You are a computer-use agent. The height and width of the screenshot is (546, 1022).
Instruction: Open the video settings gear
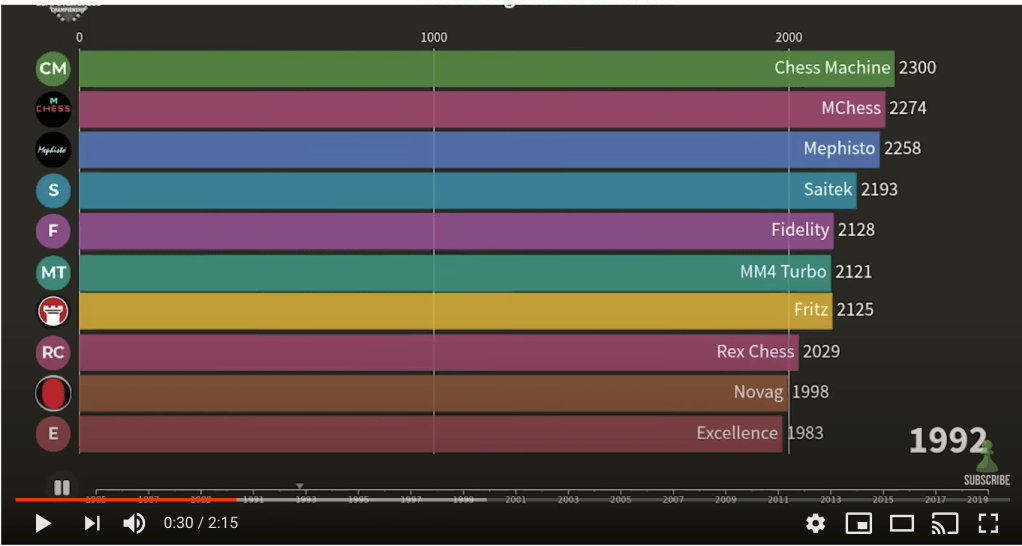(x=816, y=523)
